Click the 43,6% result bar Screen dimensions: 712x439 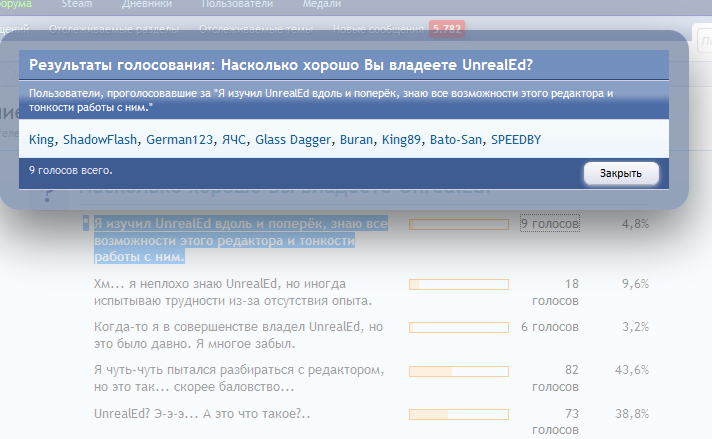459,371
